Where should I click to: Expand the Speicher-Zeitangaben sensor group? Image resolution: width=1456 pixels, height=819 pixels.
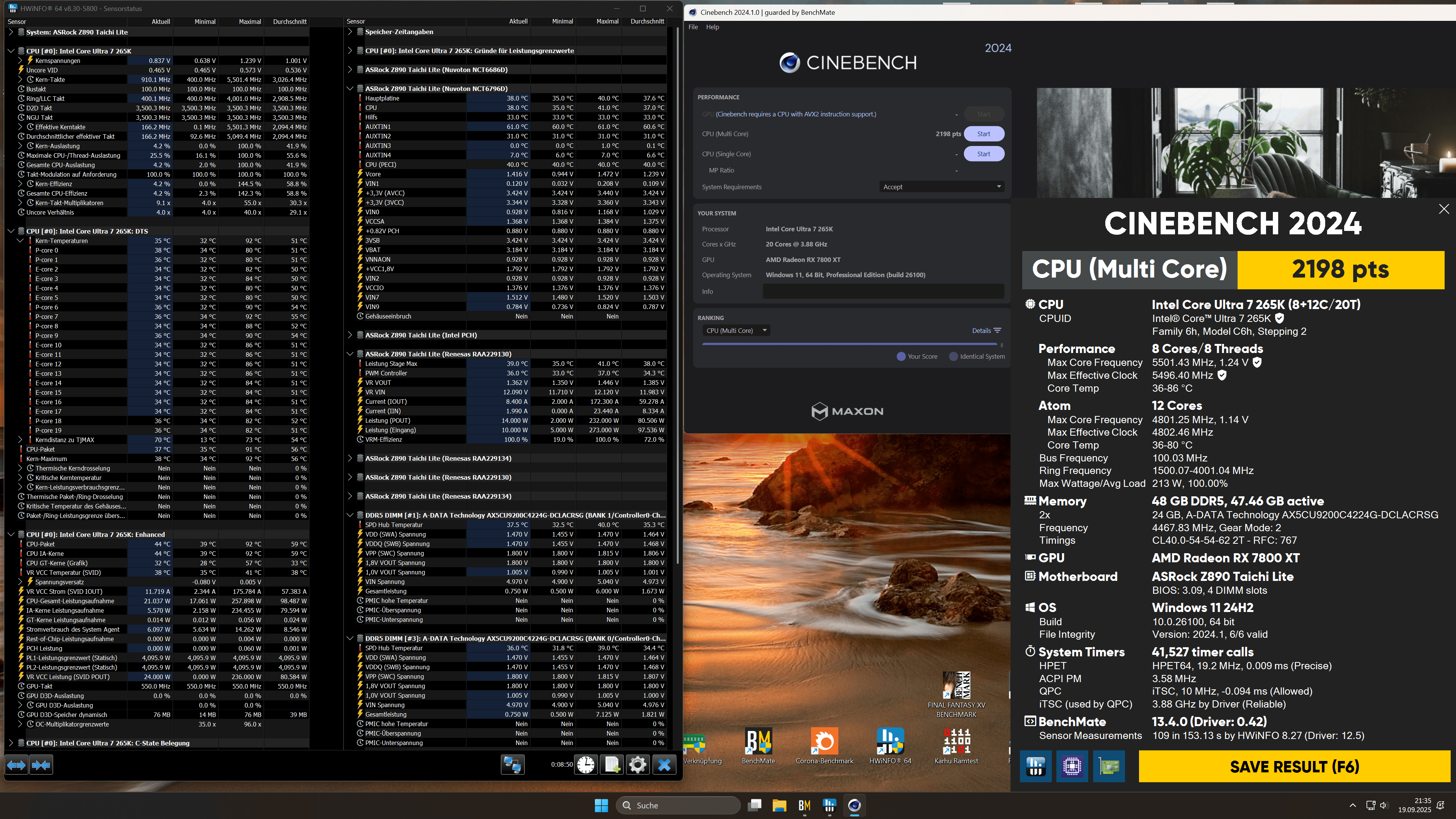(350, 32)
